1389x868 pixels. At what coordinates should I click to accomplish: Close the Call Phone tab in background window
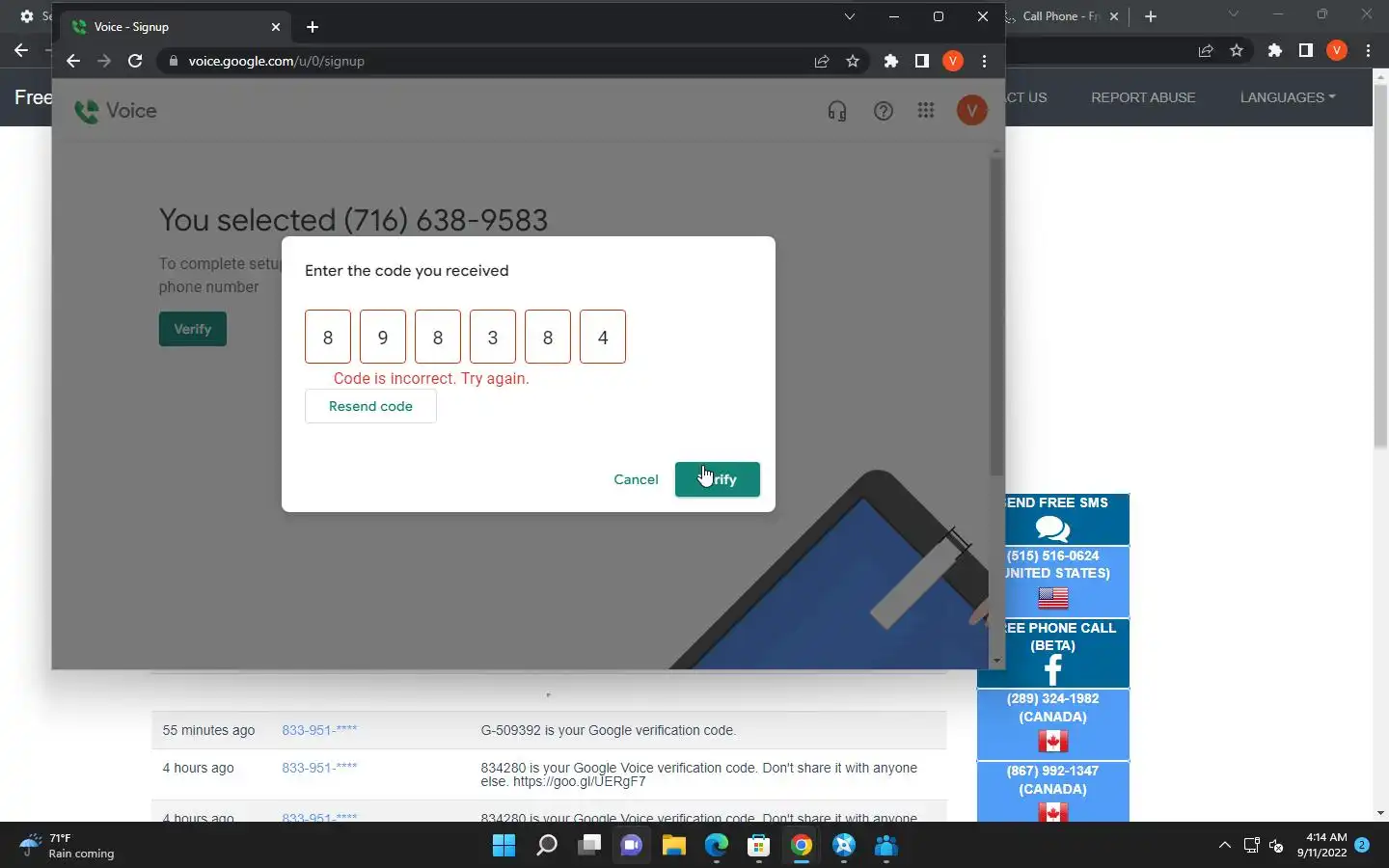pyautogui.click(x=1114, y=16)
